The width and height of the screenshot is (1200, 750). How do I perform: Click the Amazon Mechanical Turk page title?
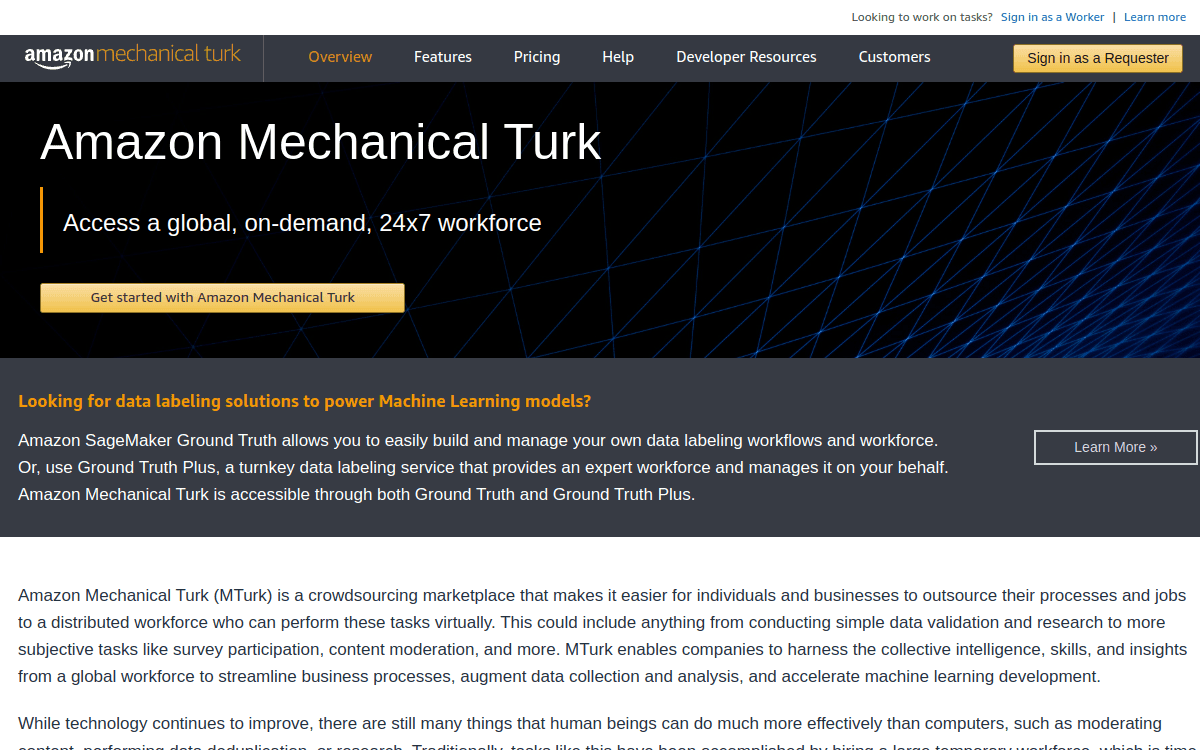(x=320, y=143)
